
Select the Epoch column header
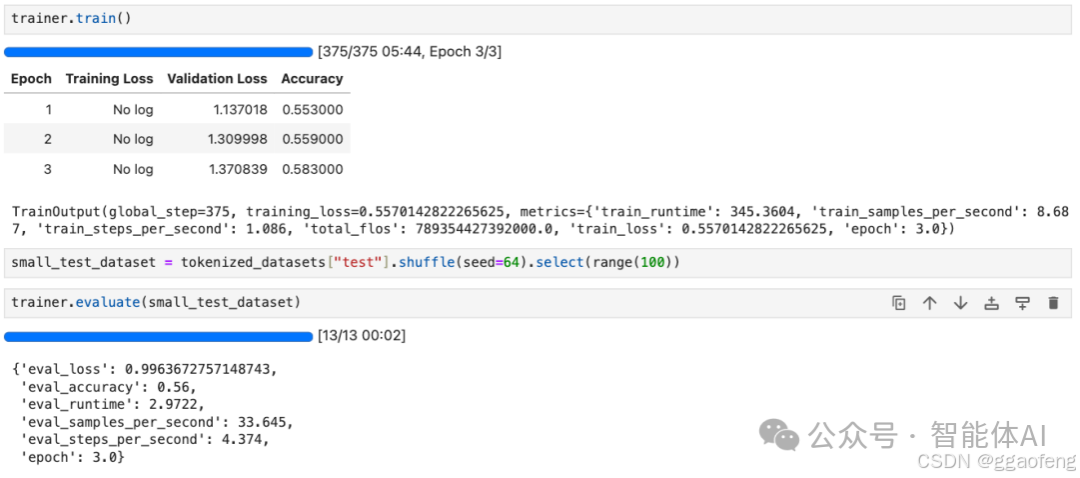point(31,79)
